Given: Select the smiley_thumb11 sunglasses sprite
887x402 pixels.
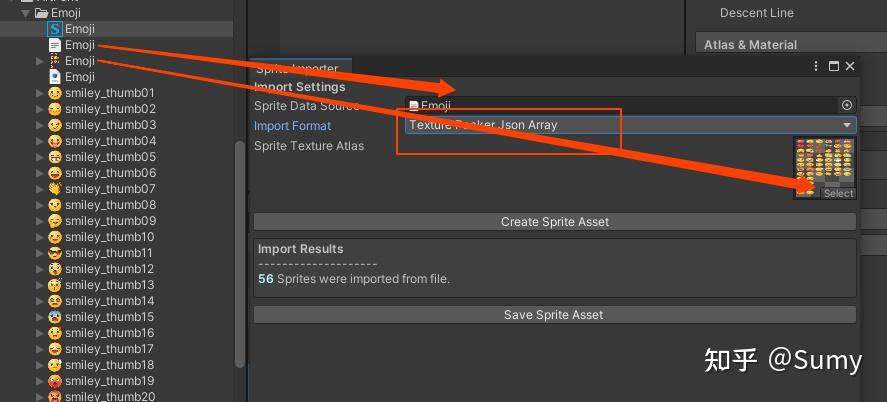Looking at the screenshot, I should tap(55, 253).
